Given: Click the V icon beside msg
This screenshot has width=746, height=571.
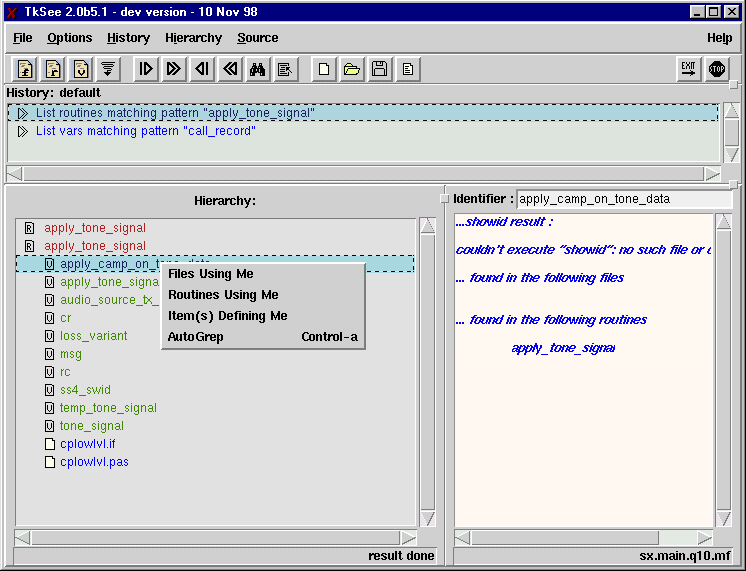Looking at the screenshot, I should [49, 354].
